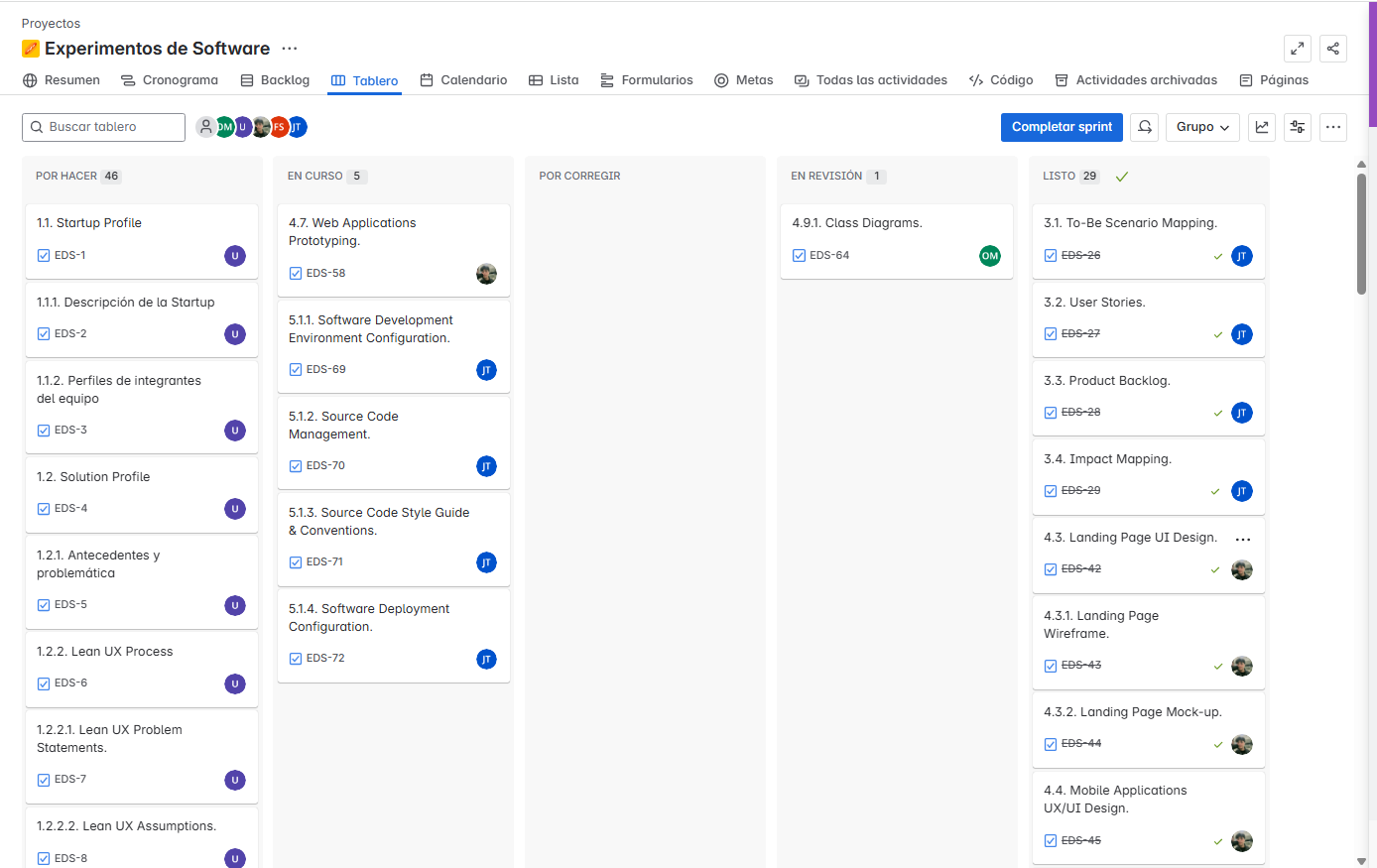The image size is (1377, 868).
Task: Open view settings sliders icon
Action: (x=1298, y=127)
